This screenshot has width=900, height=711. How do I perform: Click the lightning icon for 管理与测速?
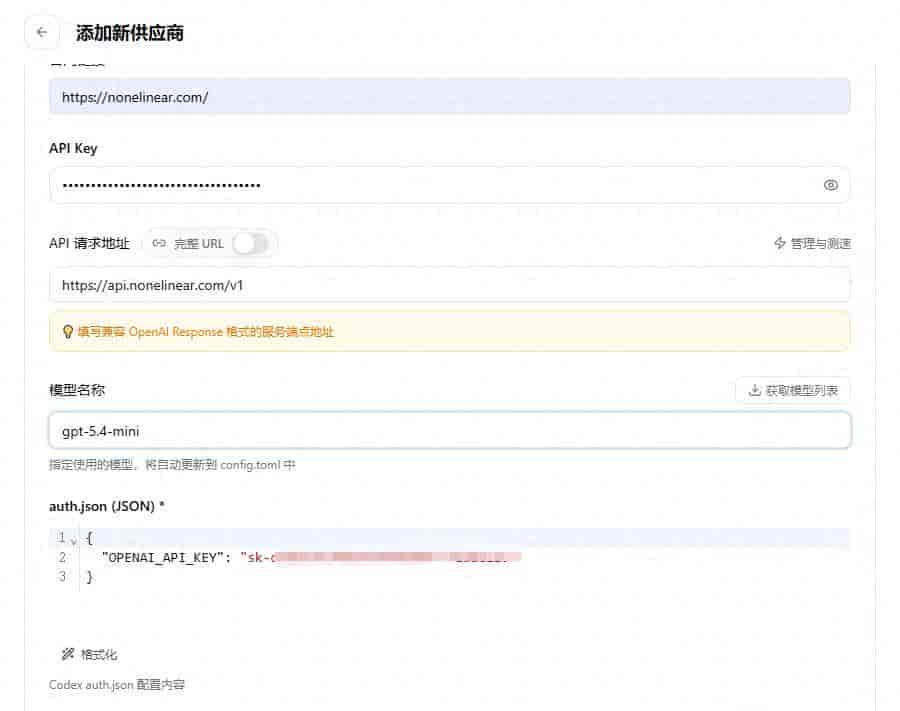[779, 243]
